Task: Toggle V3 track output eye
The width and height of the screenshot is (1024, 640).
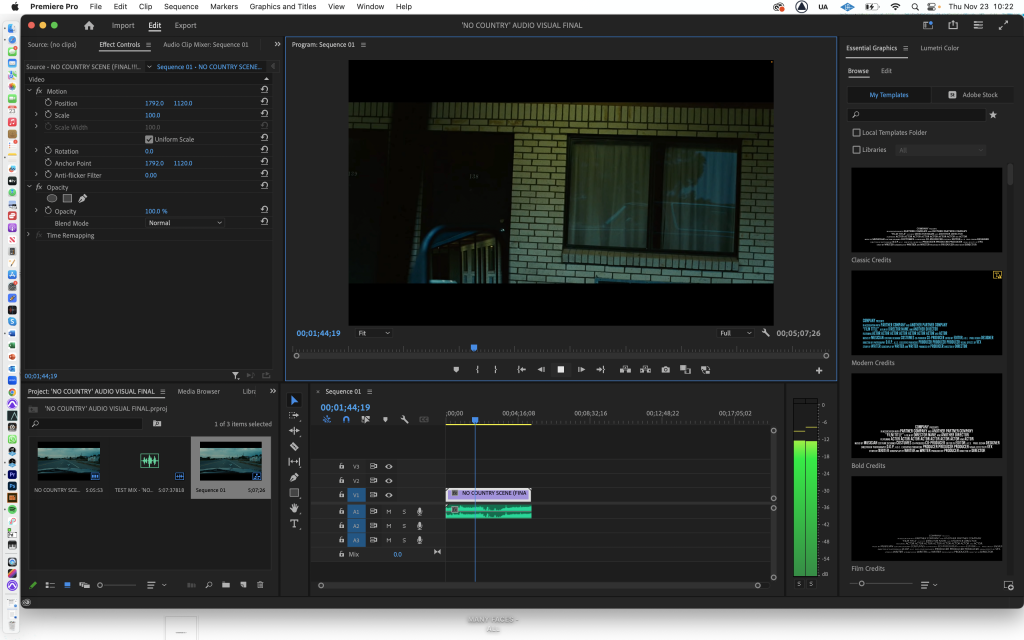Action: point(389,466)
